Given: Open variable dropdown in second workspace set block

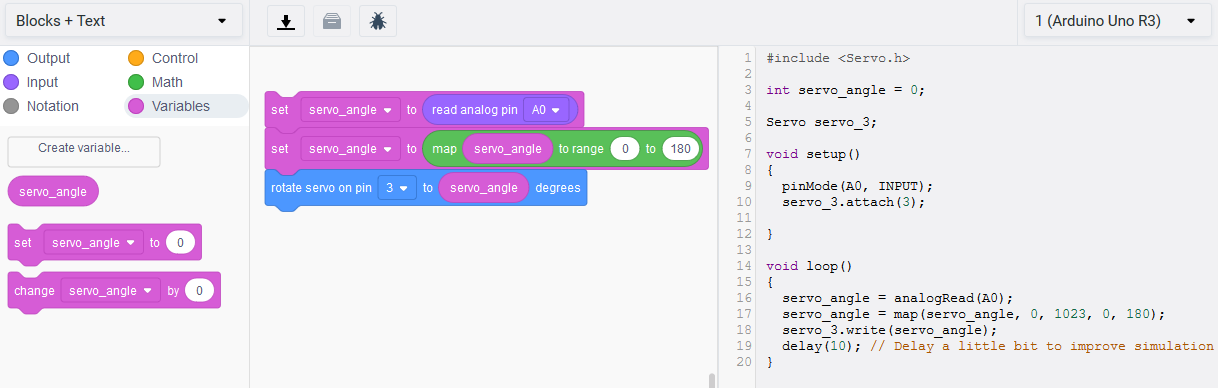Looking at the screenshot, I should (350, 148).
